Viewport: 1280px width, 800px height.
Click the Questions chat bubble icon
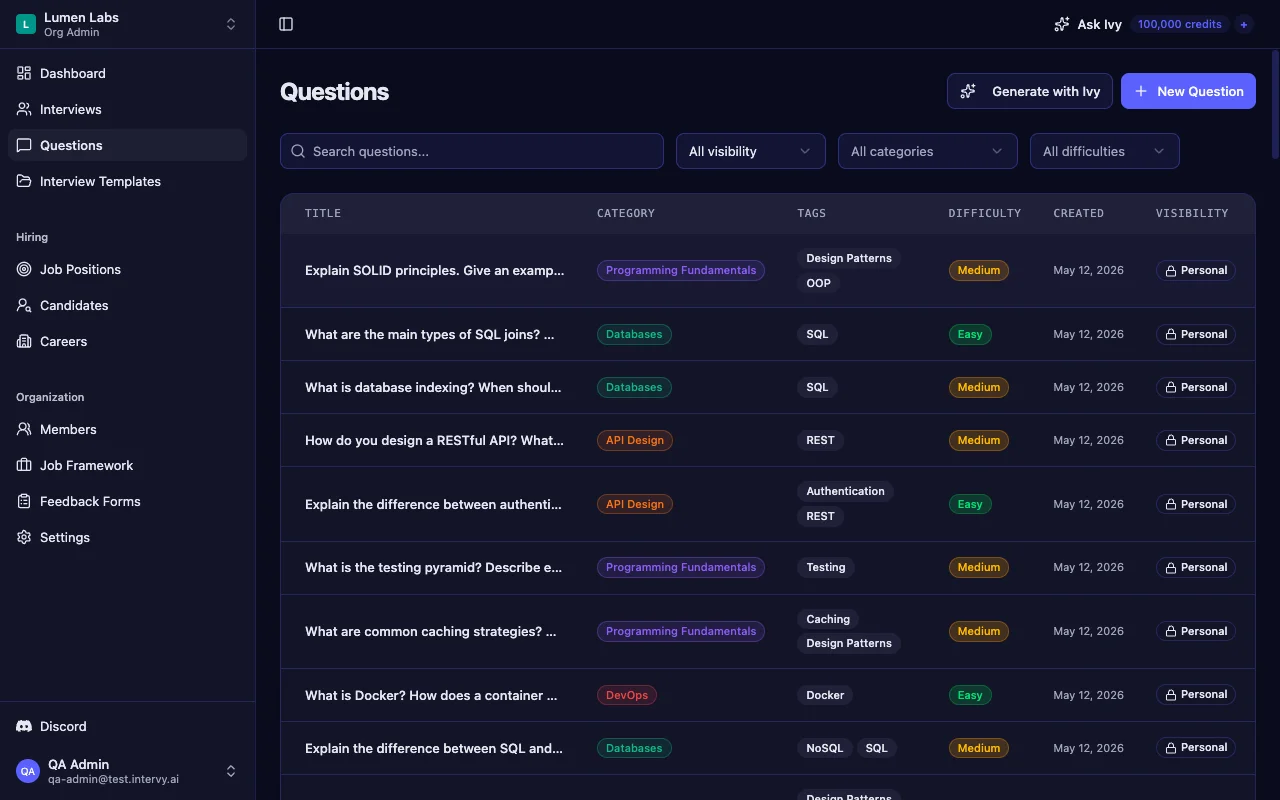coord(24,145)
